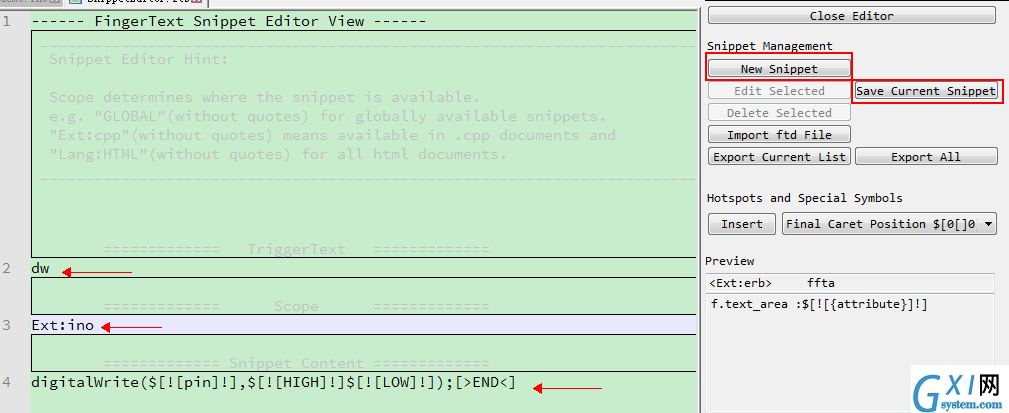Viewport: 1009px width, 413px height.
Task: Click the Delete Selected button
Action: tap(779, 113)
